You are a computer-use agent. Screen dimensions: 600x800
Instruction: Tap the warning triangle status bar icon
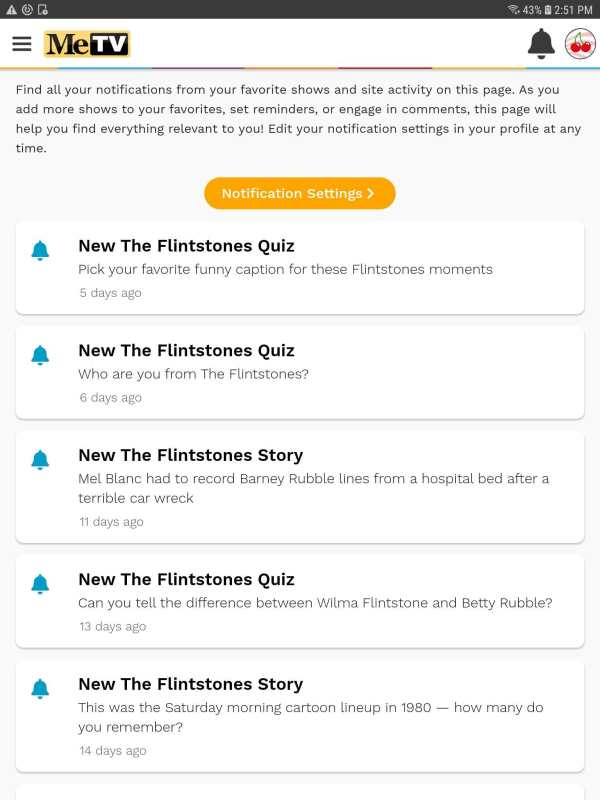[x=11, y=10]
